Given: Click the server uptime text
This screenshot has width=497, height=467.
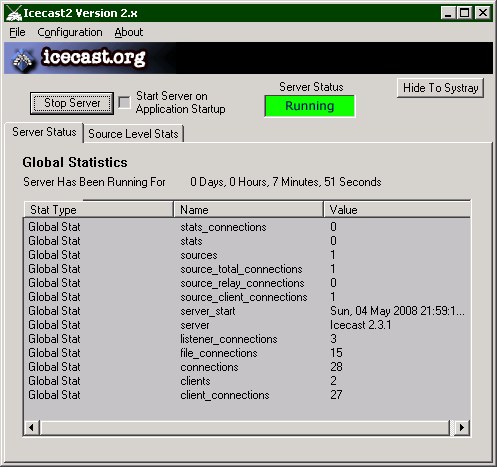Looking at the screenshot, I should [286, 182].
